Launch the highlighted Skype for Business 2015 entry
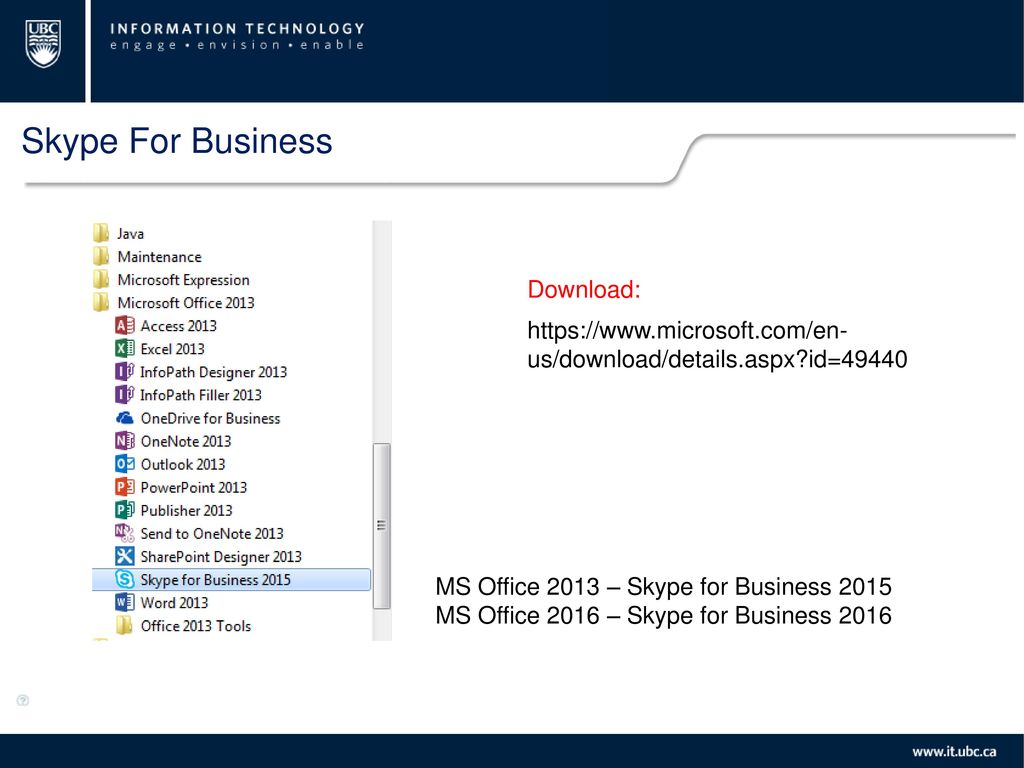Screen dimensions: 1024x768 231,579
